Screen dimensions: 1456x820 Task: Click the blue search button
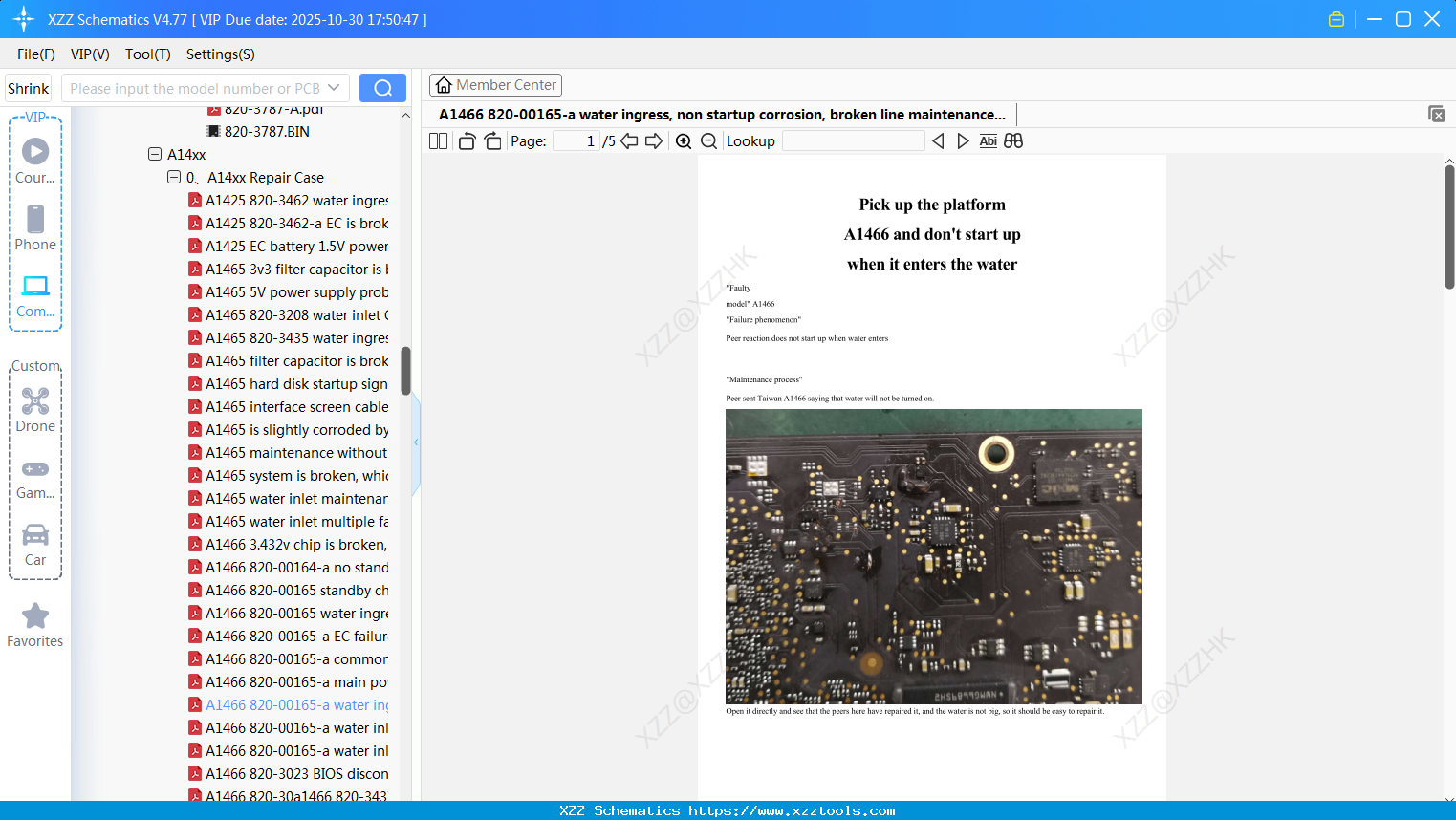382,88
